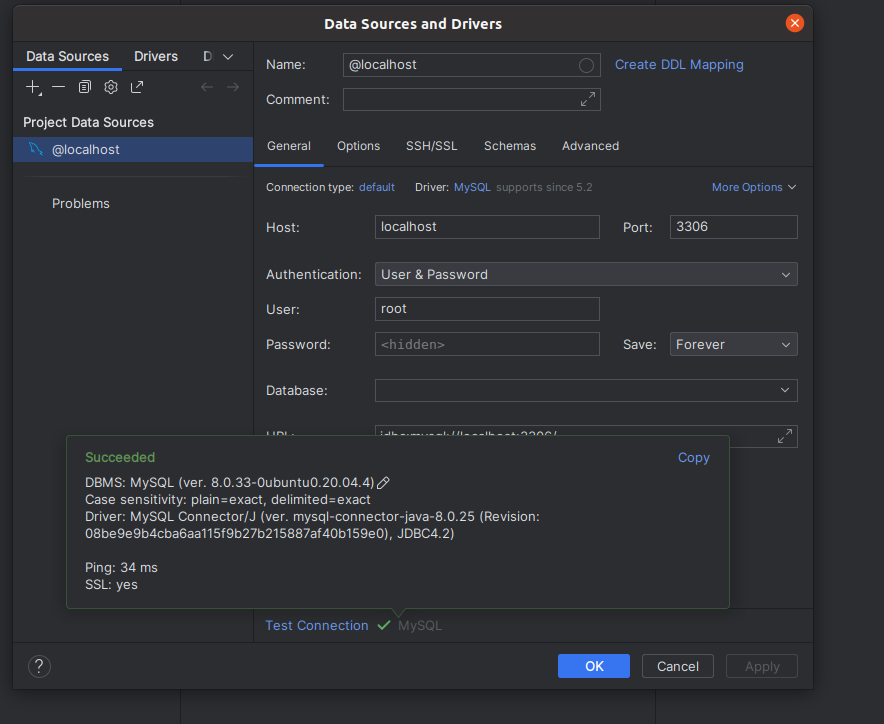Click the Apply button
884x724 pixels.
(x=762, y=666)
